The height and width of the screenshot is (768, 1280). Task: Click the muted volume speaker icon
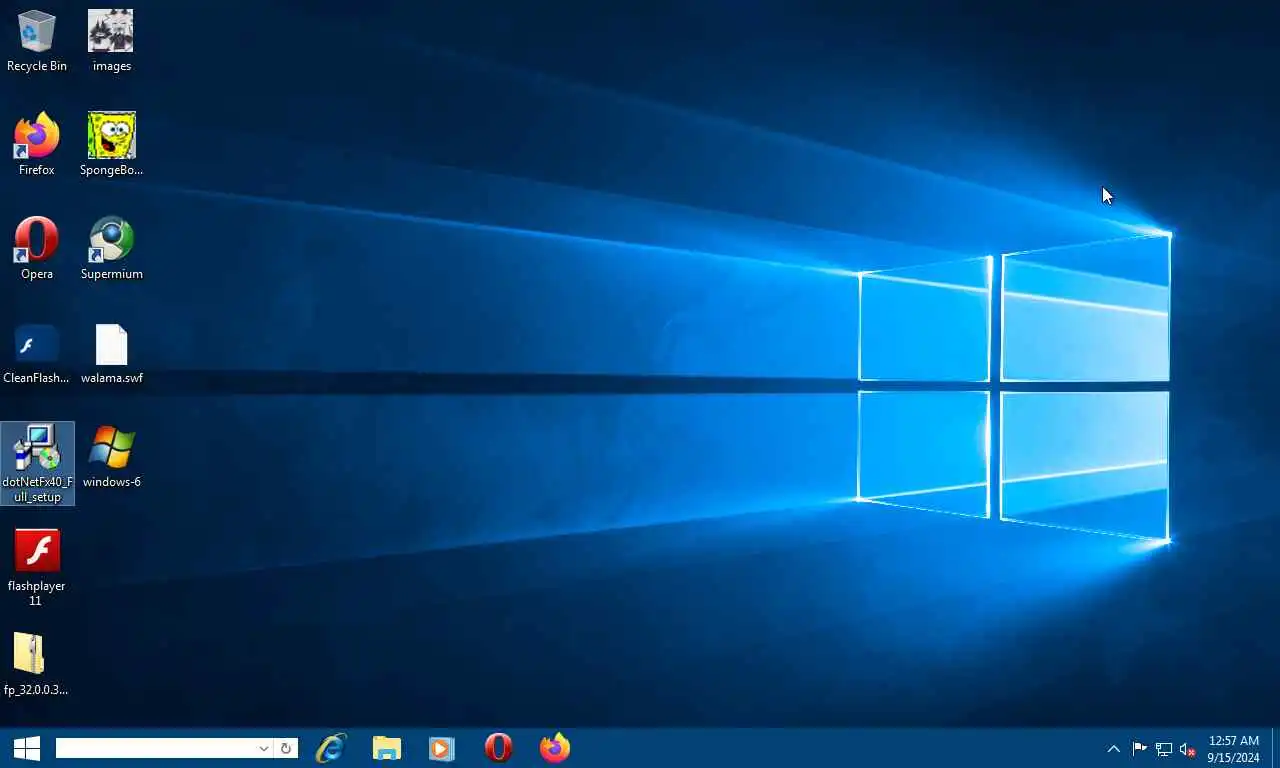pos(1188,749)
